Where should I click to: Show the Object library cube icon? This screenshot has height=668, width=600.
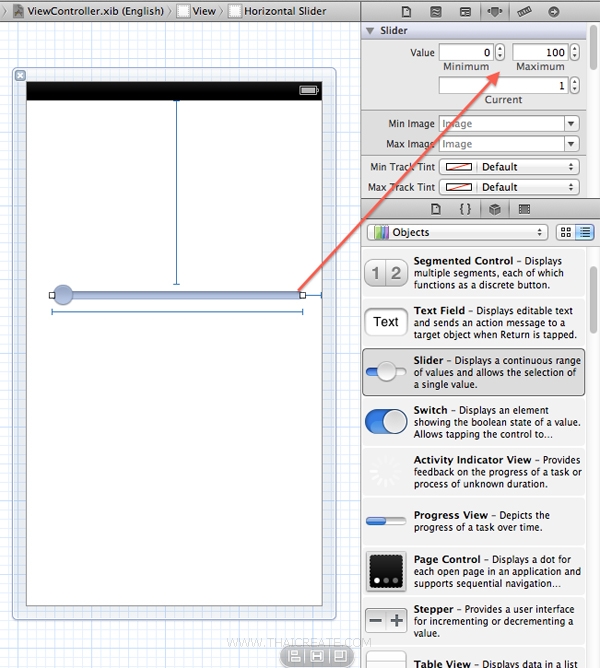(x=494, y=209)
